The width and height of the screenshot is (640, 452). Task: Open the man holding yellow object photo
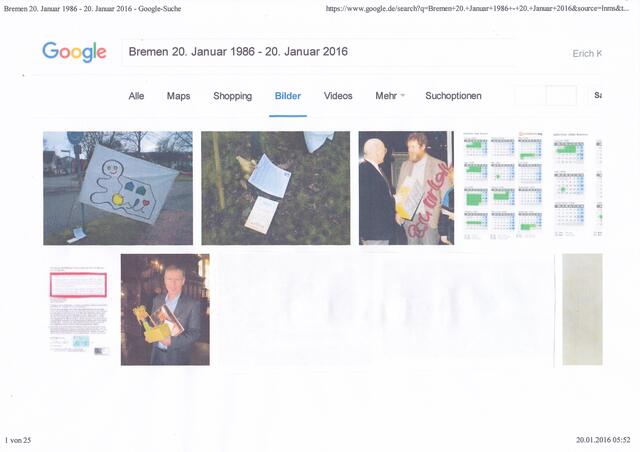point(165,309)
